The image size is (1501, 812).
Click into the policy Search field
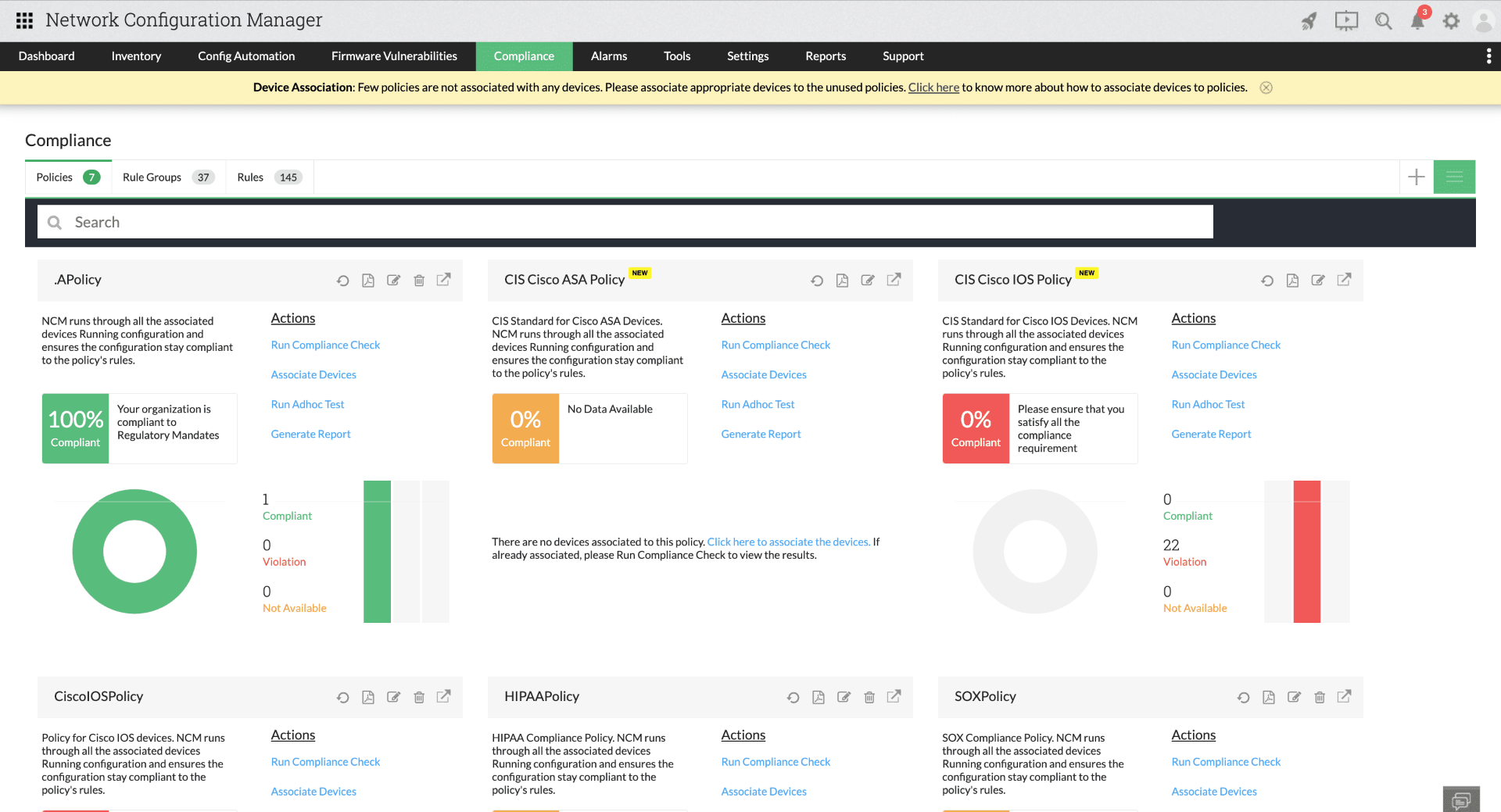(x=625, y=222)
